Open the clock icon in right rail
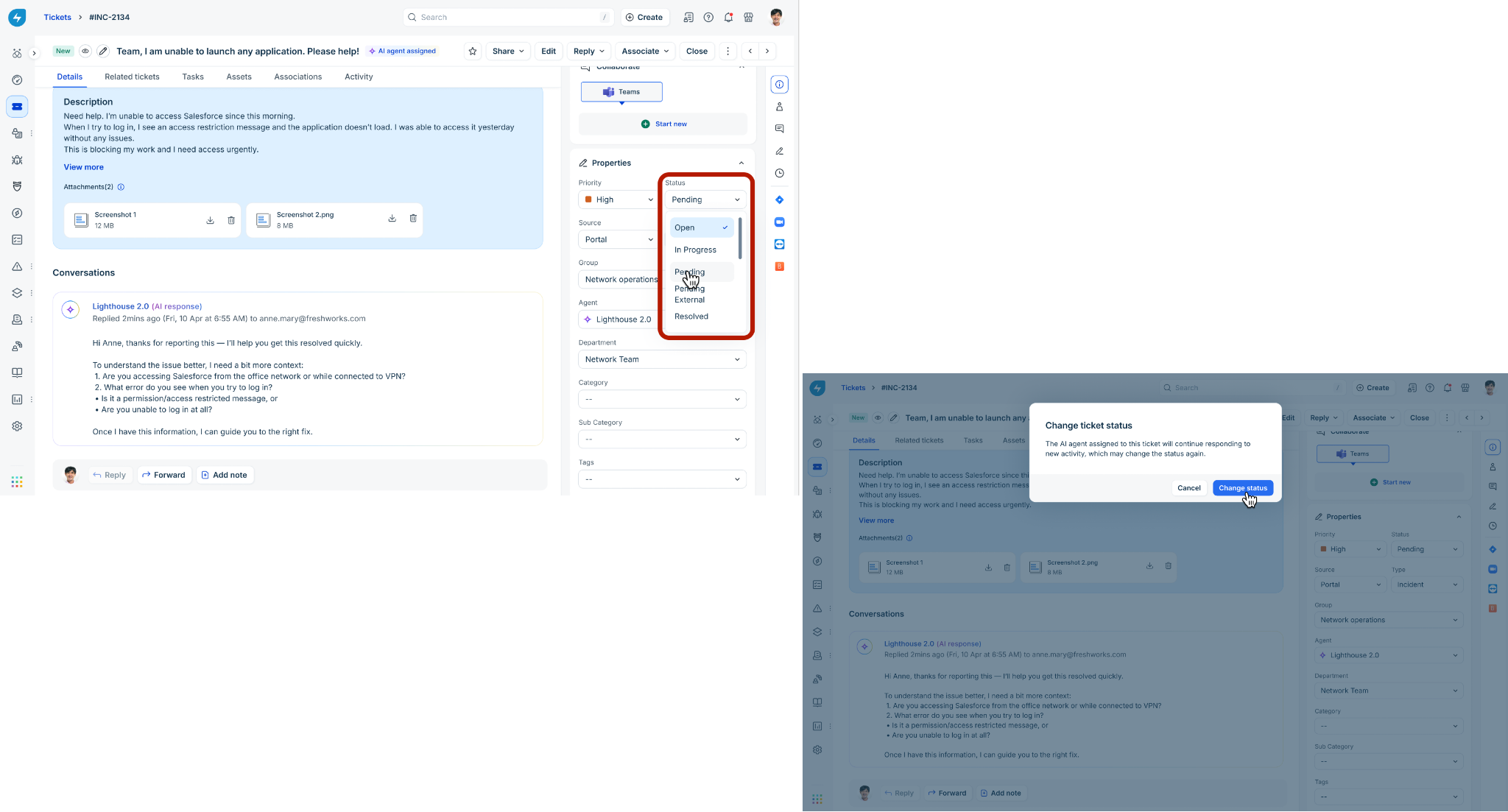Image resolution: width=1508 pixels, height=812 pixels. coord(779,174)
